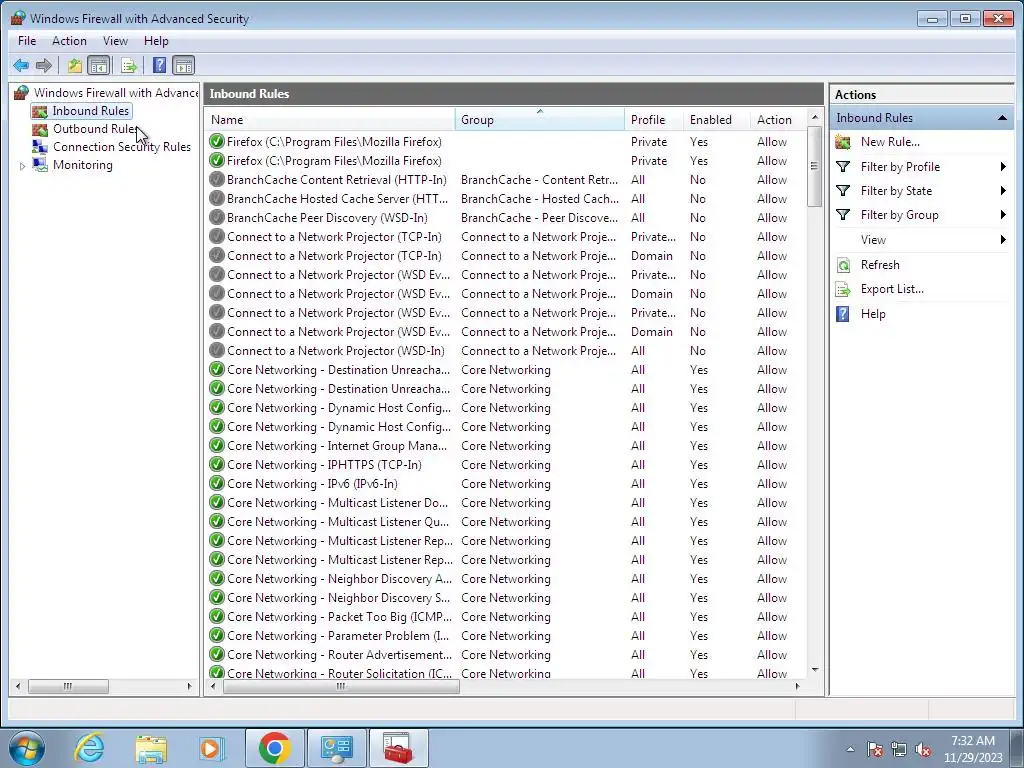Click the rules list vertical scrollbar thumb

814,166
